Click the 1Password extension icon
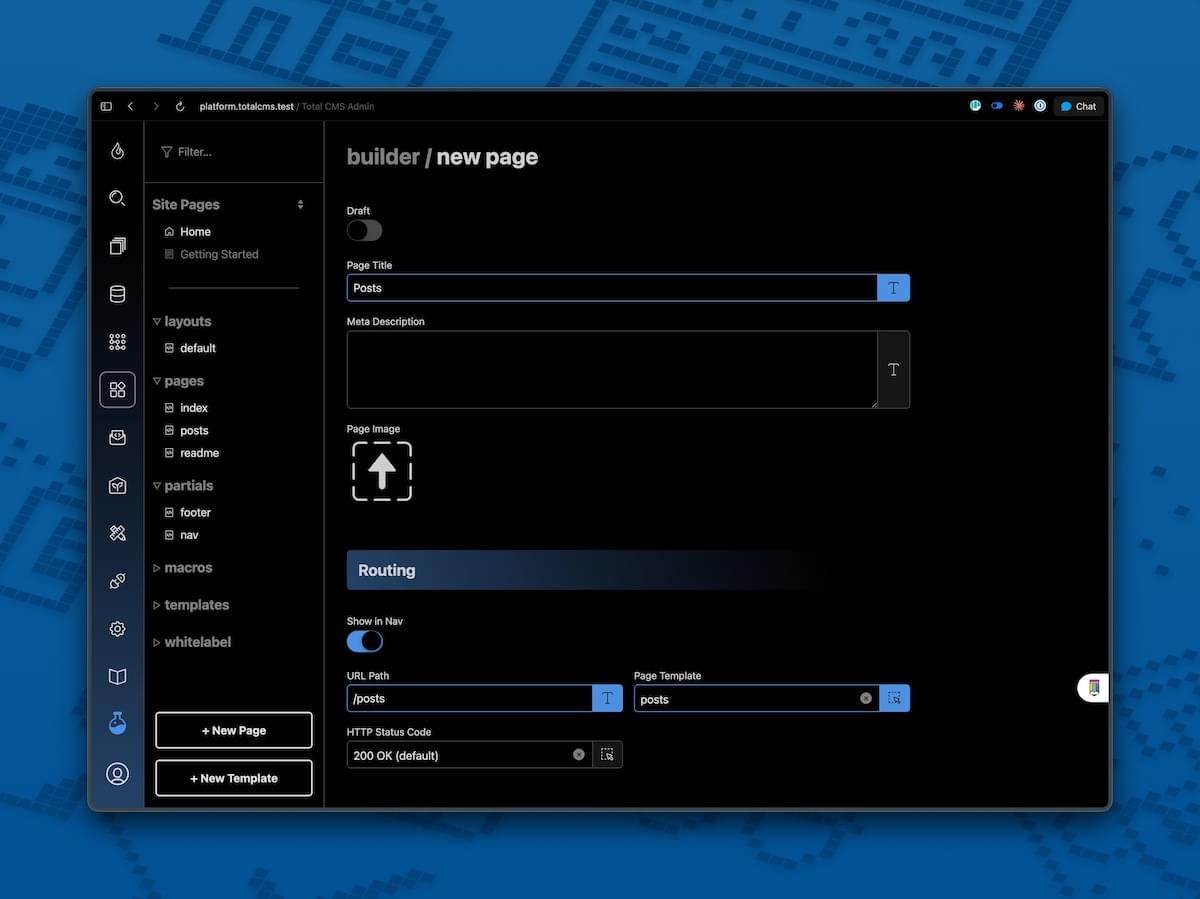1200x899 pixels. [1040, 105]
